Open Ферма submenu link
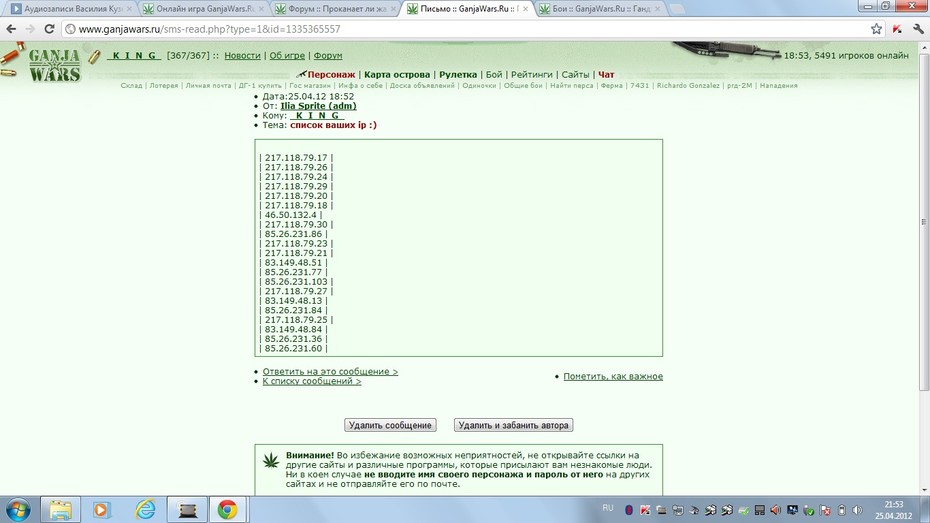This screenshot has height=523, width=930. (x=611, y=85)
